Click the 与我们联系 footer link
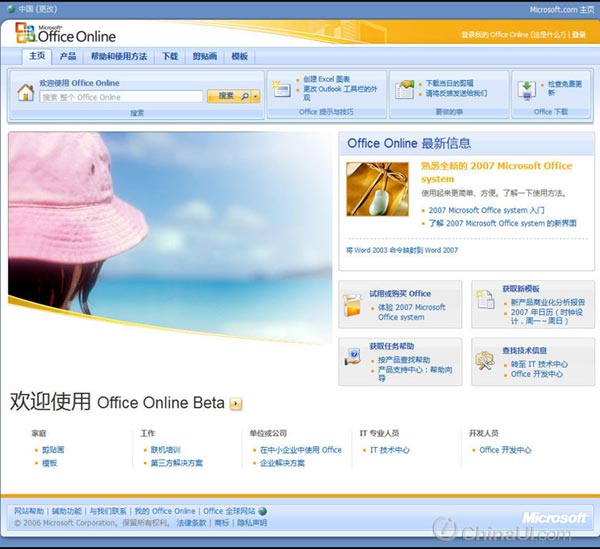 [x=108, y=511]
